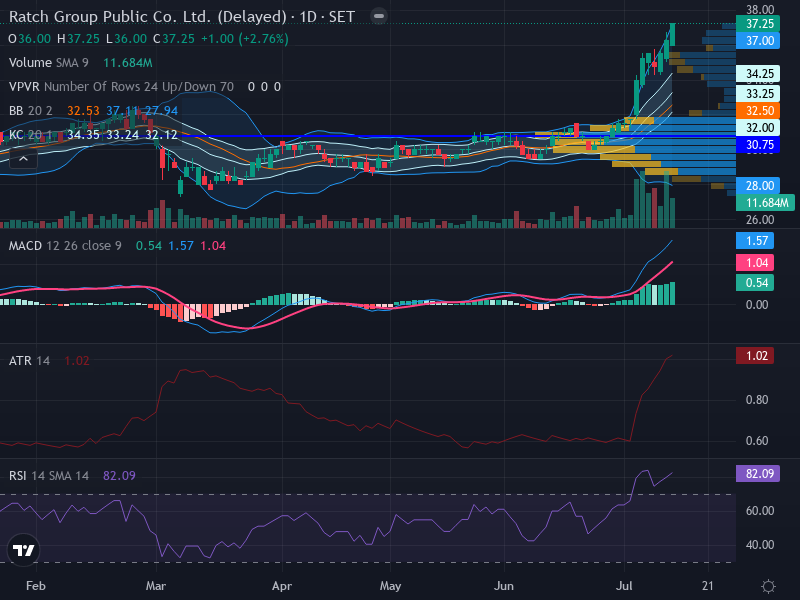This screenshot has width=800, height=600.
Task: Click the Jun label on time axis
Action: pyautogui.click(x=504, y=586)
